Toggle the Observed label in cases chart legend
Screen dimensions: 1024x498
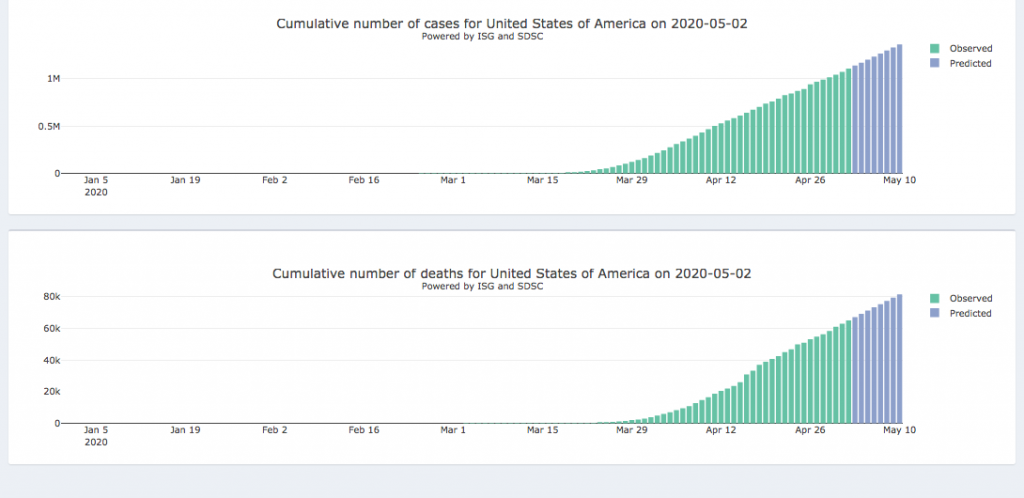pyautogui.click(x=970, y=48)
